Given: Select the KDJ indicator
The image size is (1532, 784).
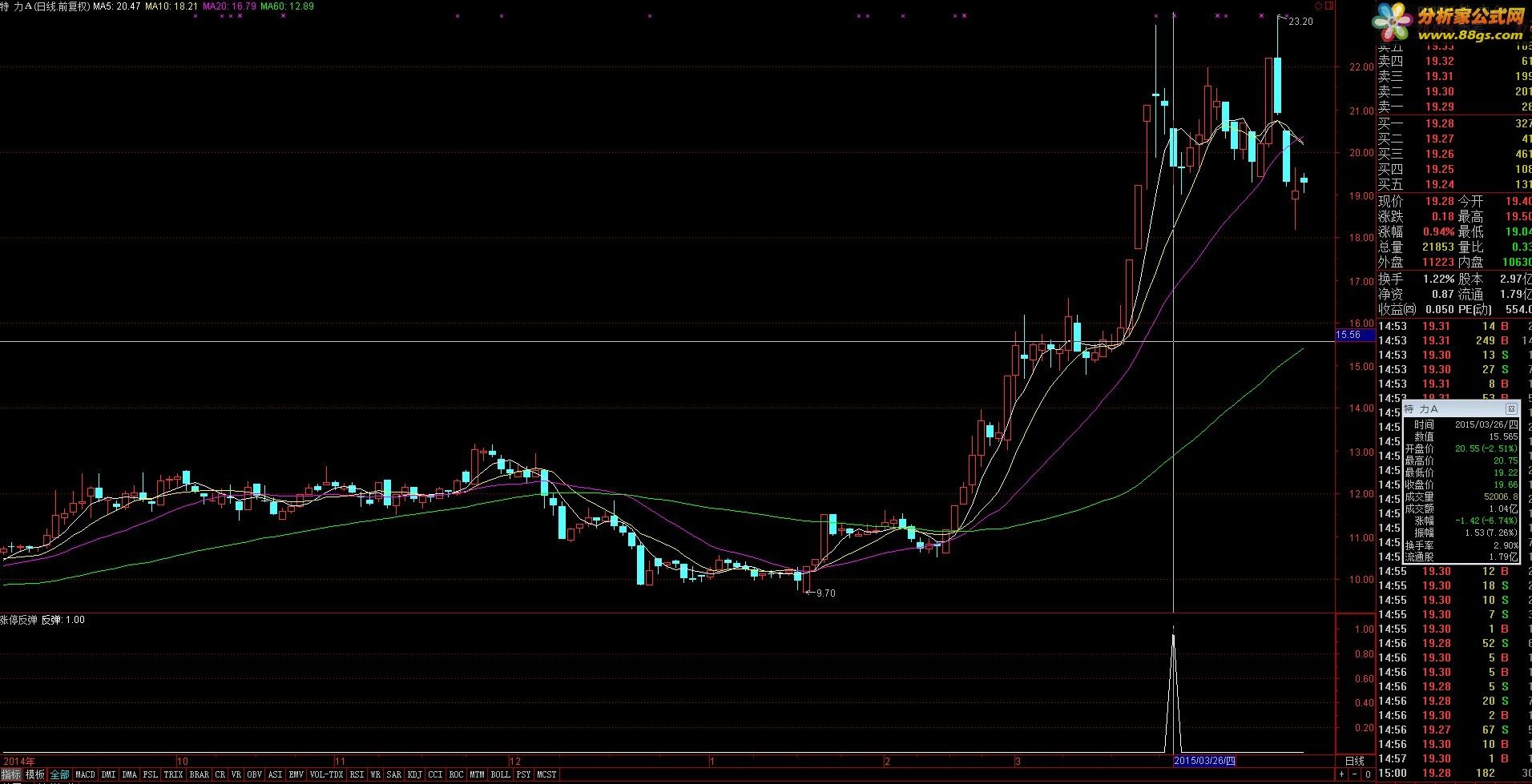Looking at the screenshot, I should pos(414,774).
